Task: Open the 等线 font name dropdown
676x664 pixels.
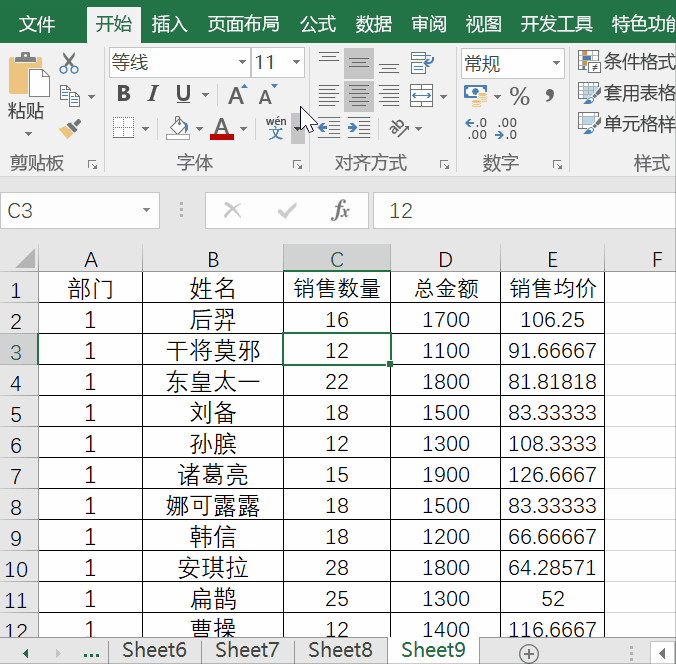Action: pyautogui.click(x=242, y=62)
